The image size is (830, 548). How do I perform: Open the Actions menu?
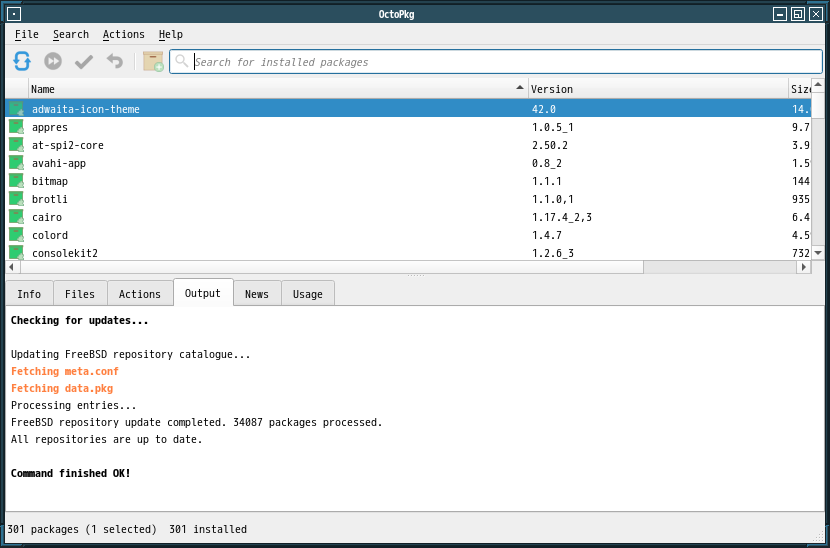124,34
